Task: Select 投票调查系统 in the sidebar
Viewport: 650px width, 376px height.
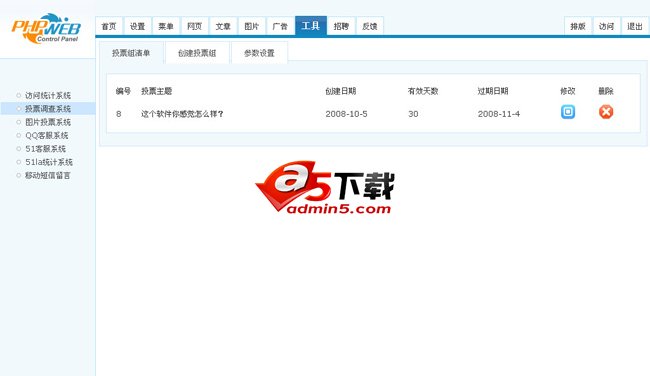Action: pyautogui.click(x=48, y=109)
